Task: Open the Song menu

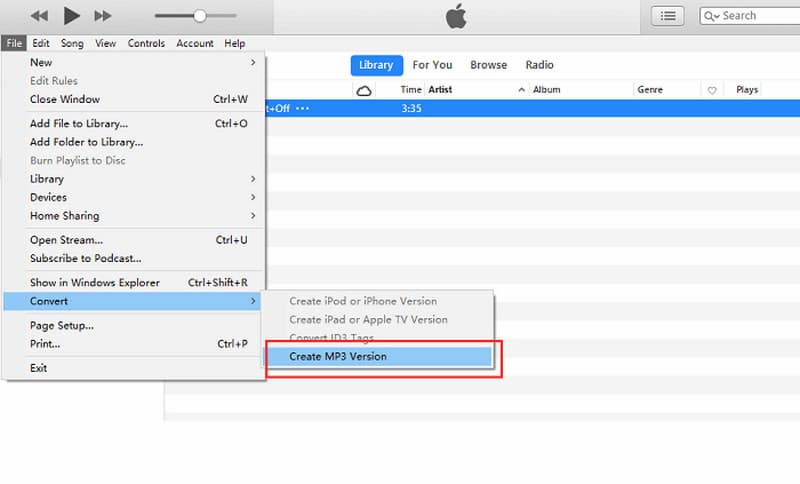Action: [x=72, y=43]
